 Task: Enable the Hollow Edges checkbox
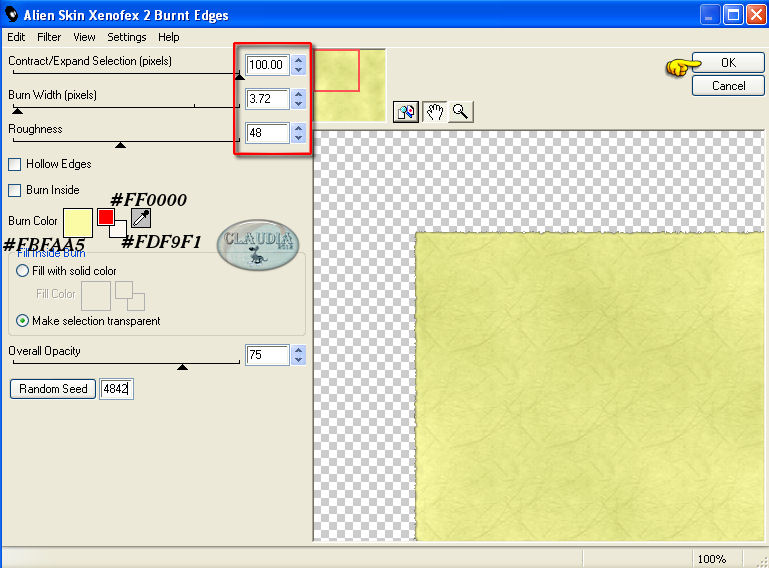point(15,164)
